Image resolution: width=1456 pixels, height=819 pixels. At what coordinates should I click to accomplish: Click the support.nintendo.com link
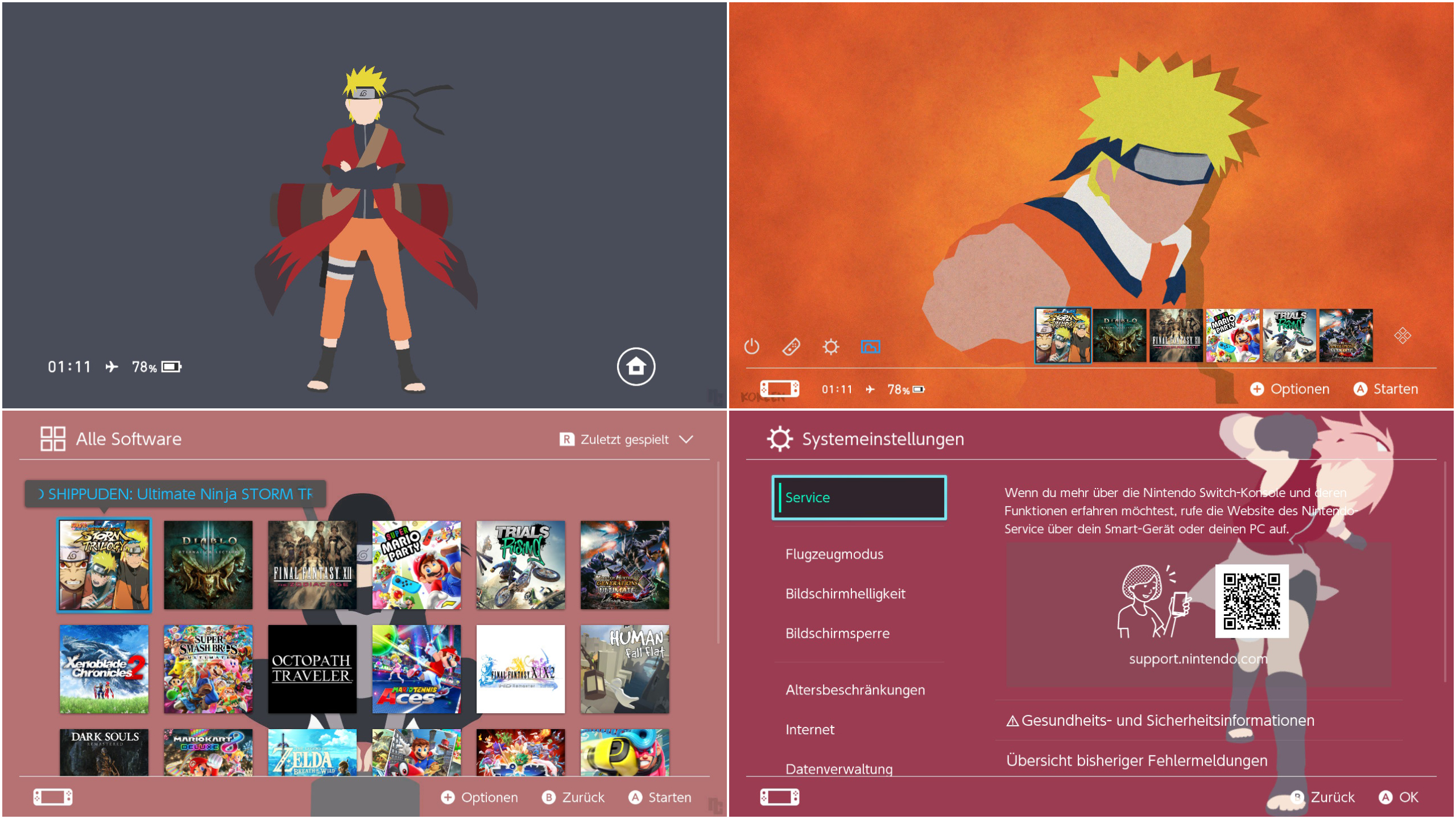pyautogui.click(x=1198, y=659)
